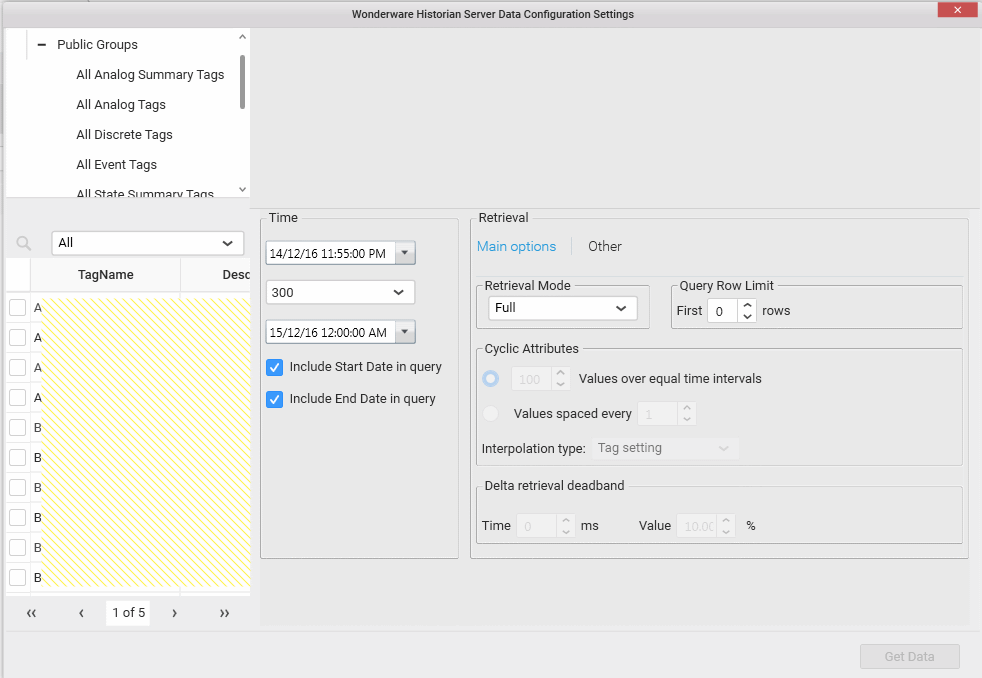Select All Discrete Tags group

click(124, 135)
